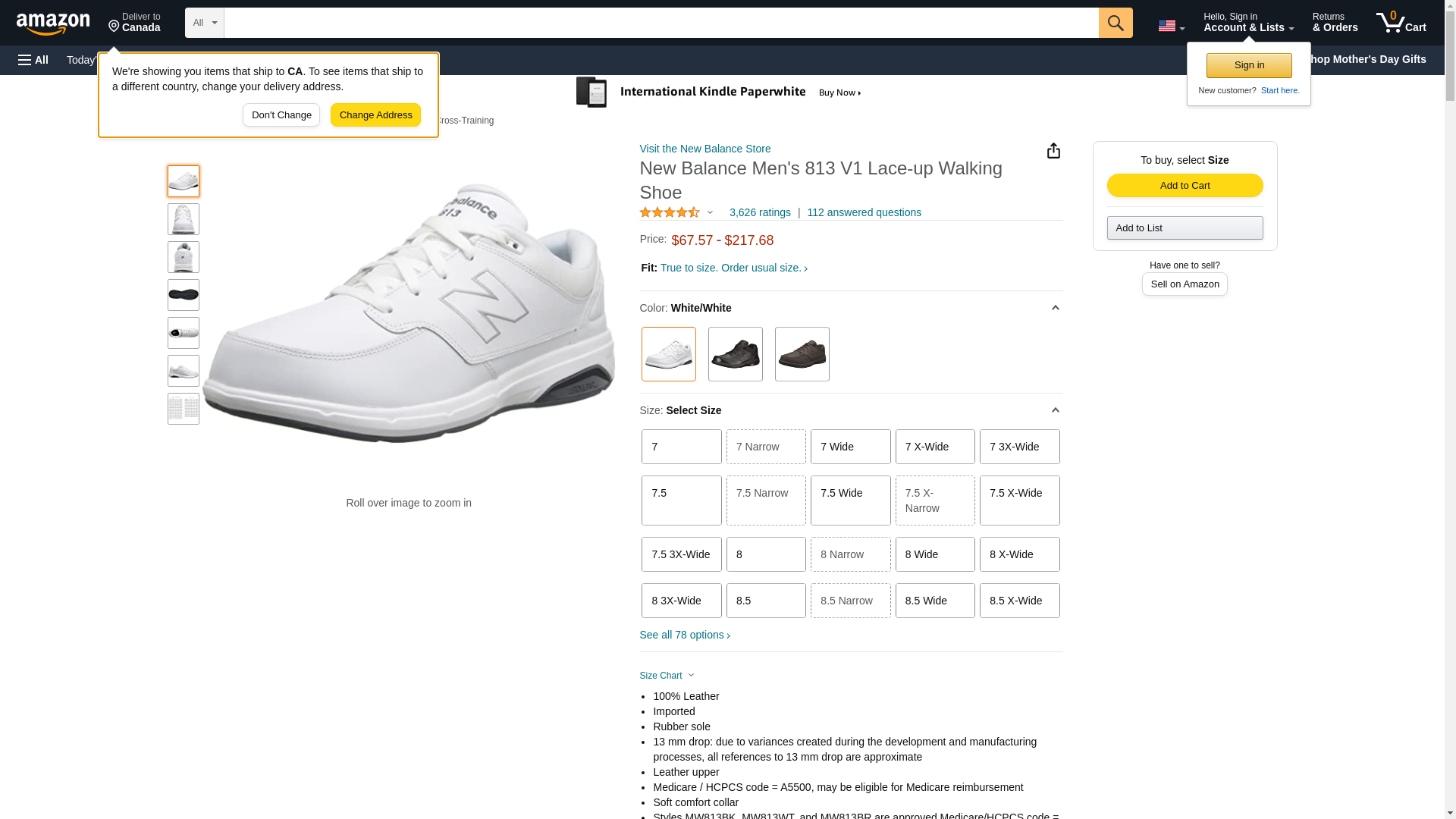The image size is (1456, 819).
Task: Click the share icon beside product title
Action: [1053, 151]
